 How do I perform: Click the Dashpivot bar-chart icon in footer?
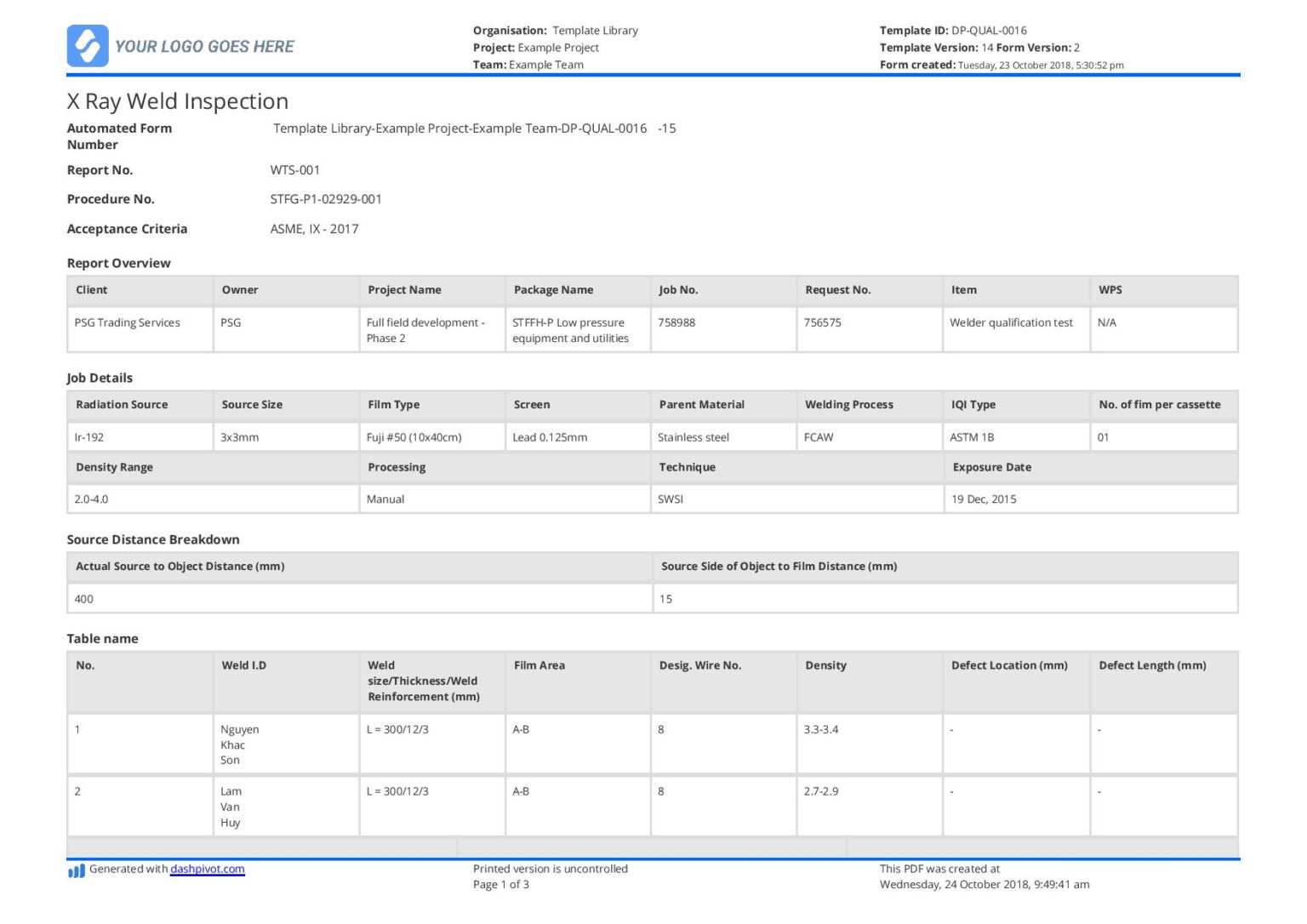pos(76,870)
